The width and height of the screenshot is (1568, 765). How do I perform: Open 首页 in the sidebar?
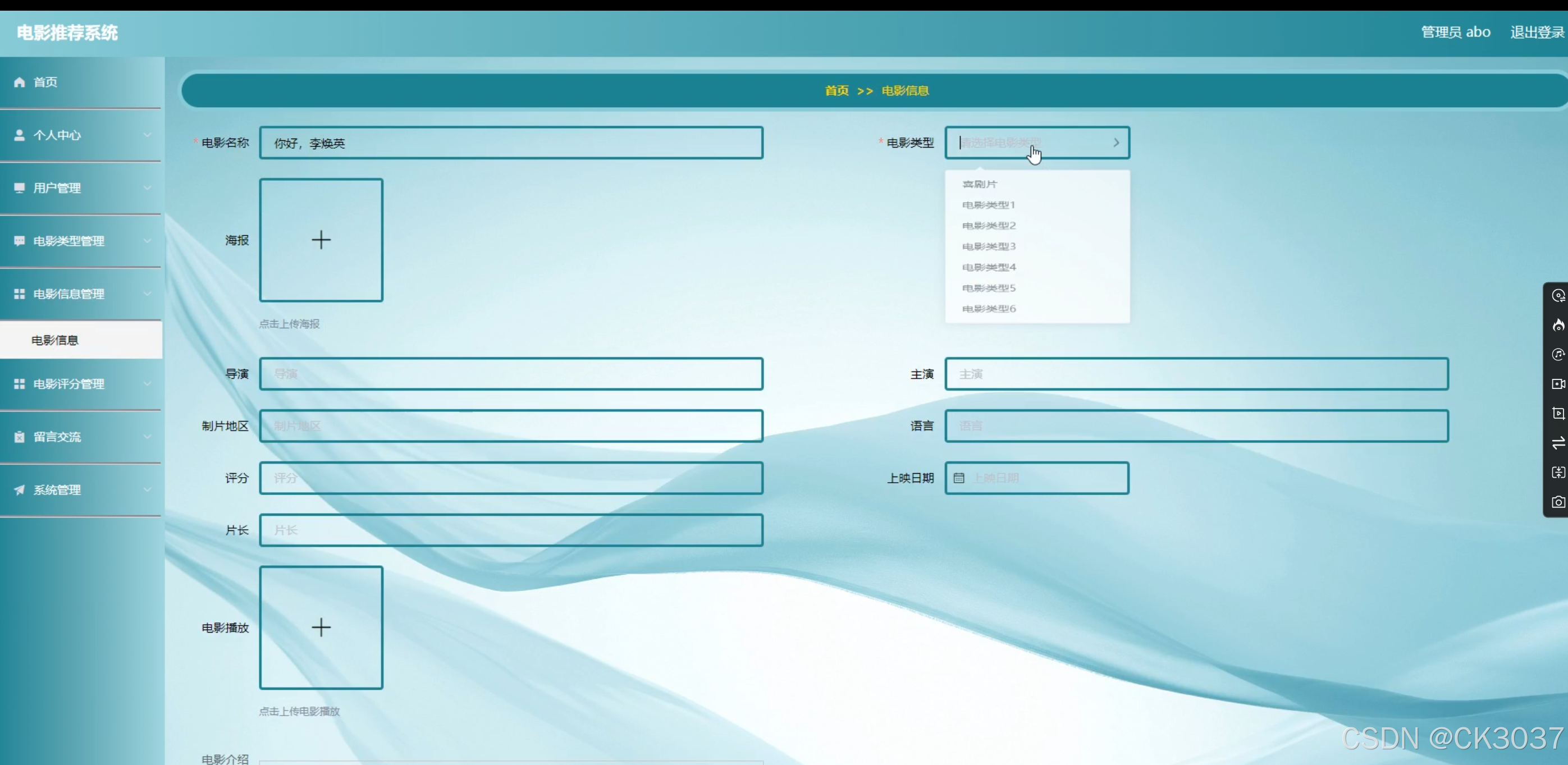[81, 82]
